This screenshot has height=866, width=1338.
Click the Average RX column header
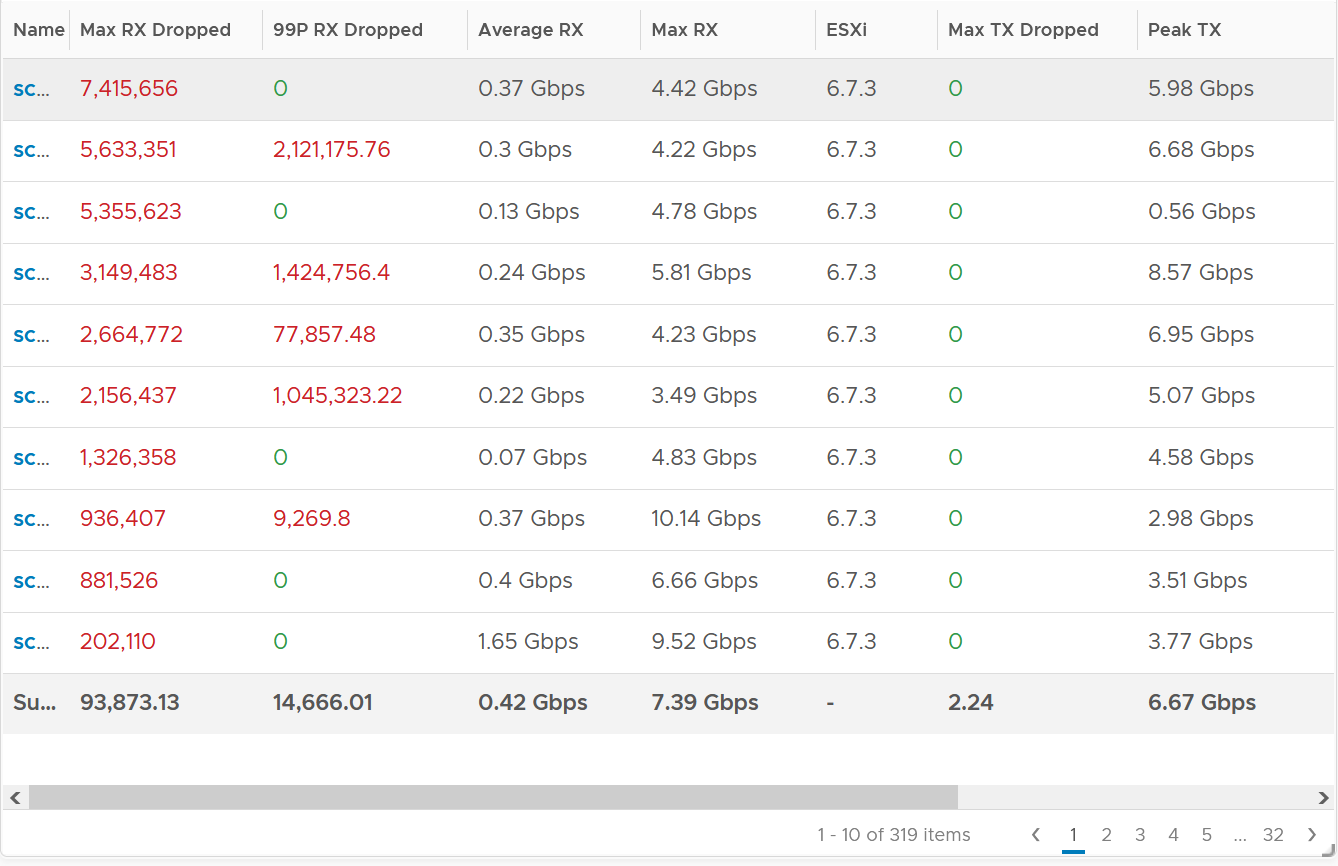[530, 30]
